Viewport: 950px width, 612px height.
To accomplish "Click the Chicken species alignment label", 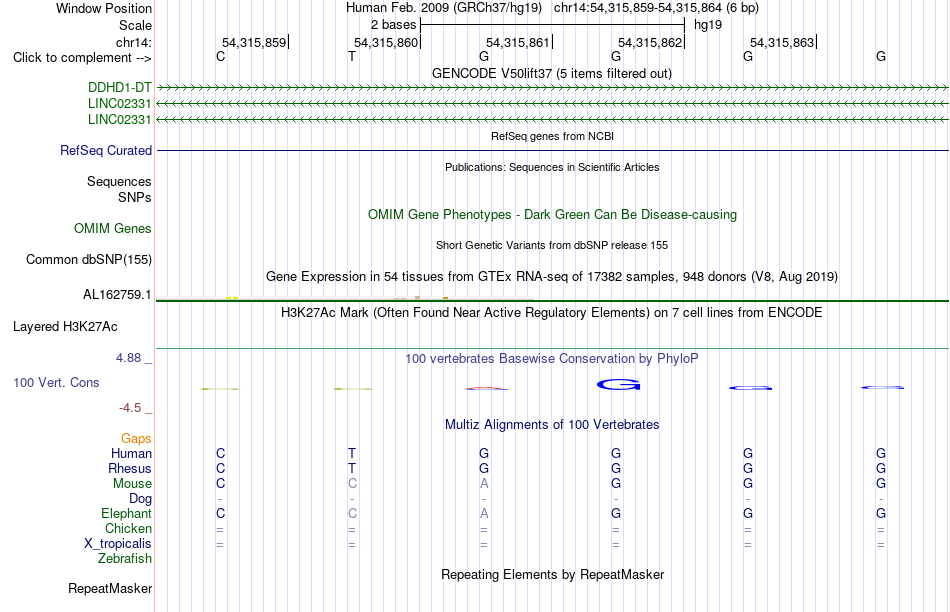I will [128, 528].
